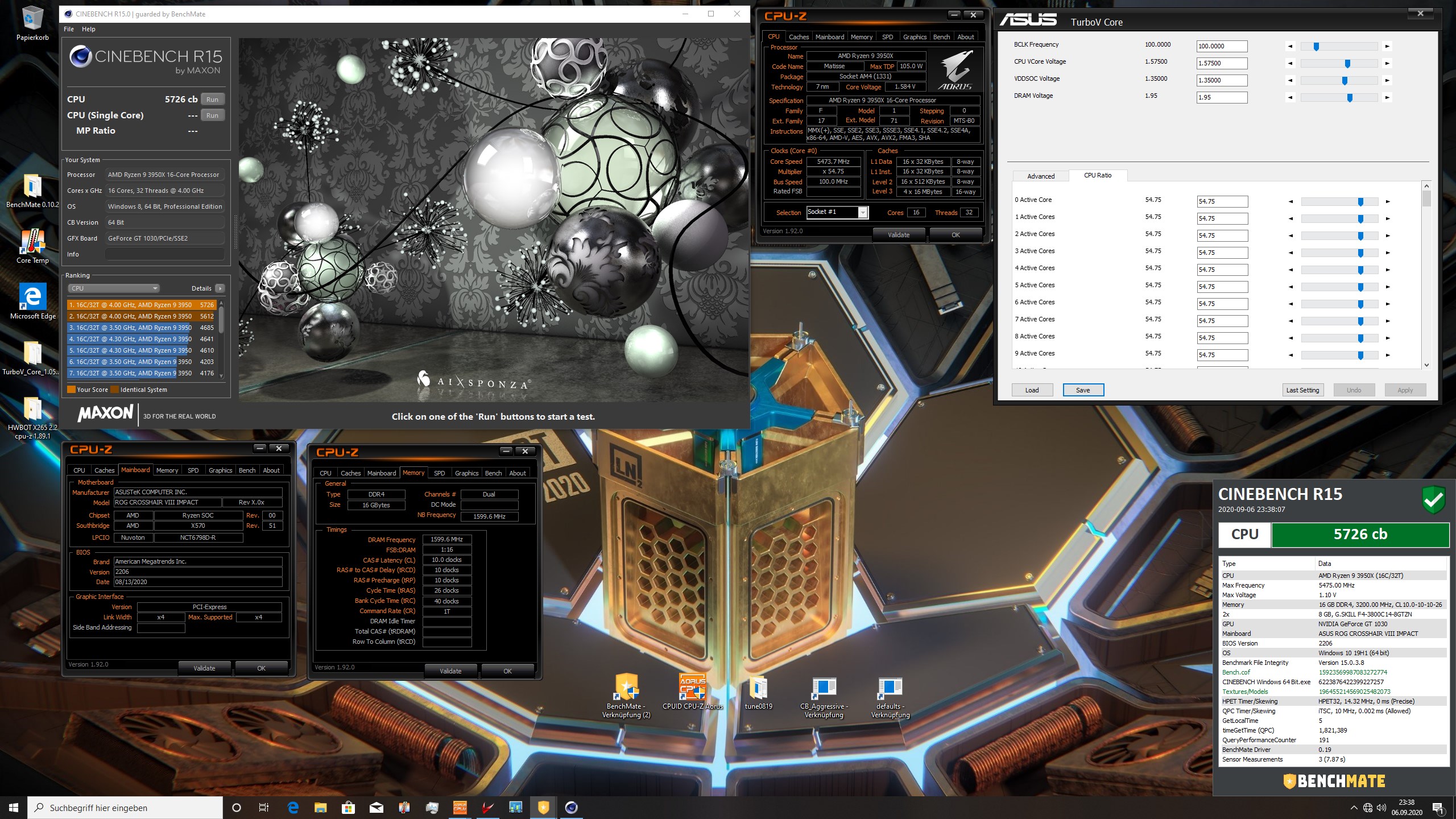Viewport: 1456px width, 819px height.
Task: Switch to BenchMate shield taskbar icon
Action: click(x=543, y=808)
